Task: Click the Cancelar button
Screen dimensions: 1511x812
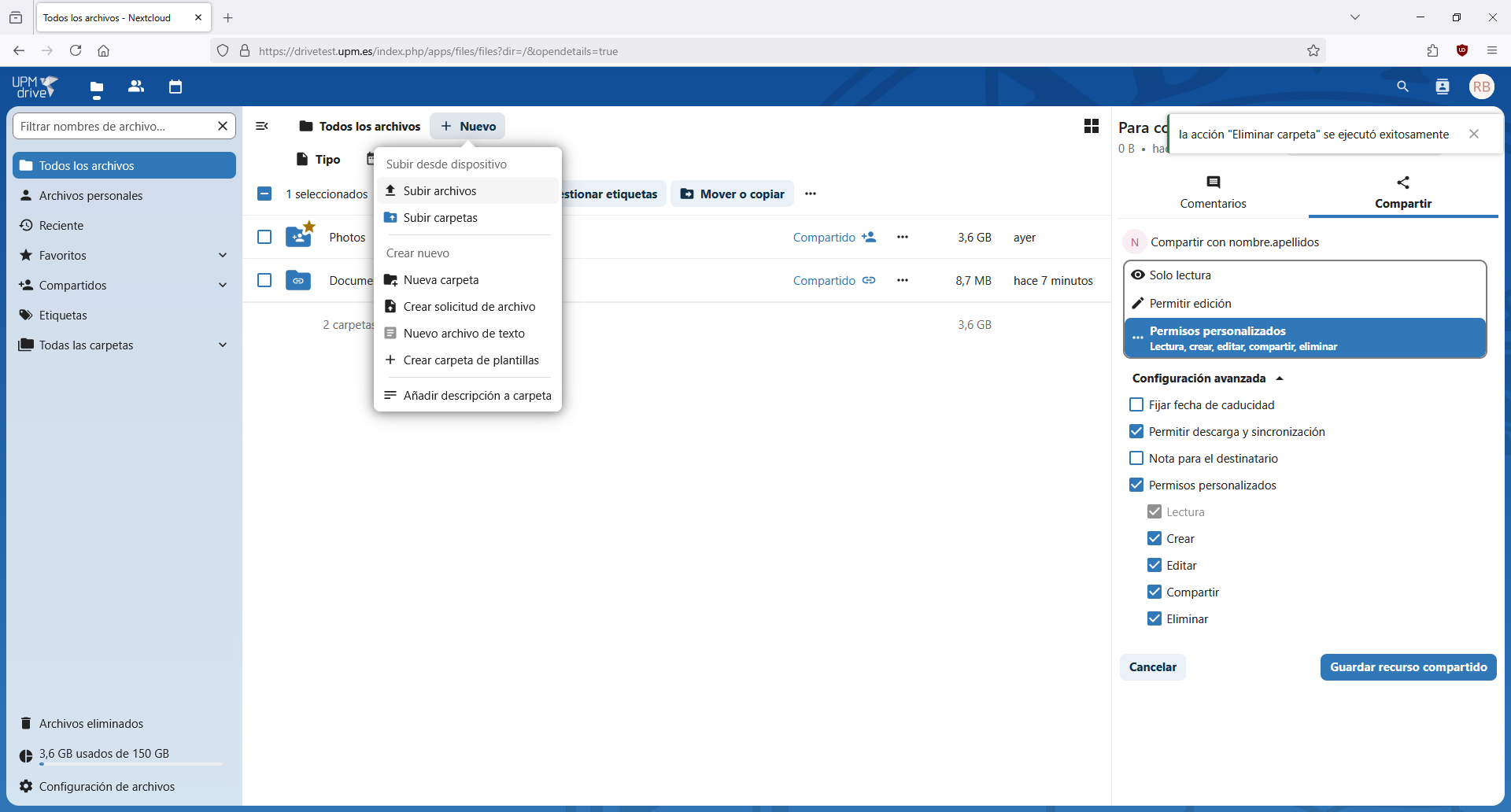Action: coord(1152,666)
